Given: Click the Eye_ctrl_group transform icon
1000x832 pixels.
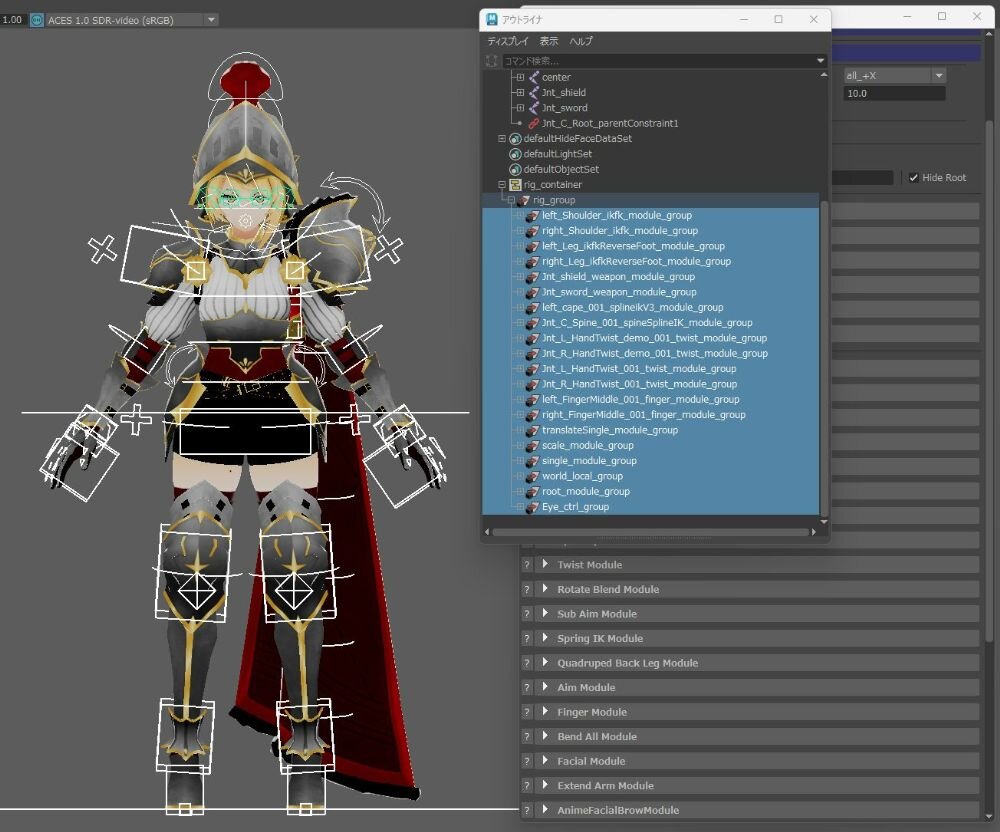Looking at the screenshot, I should click(x=533, y=507).
